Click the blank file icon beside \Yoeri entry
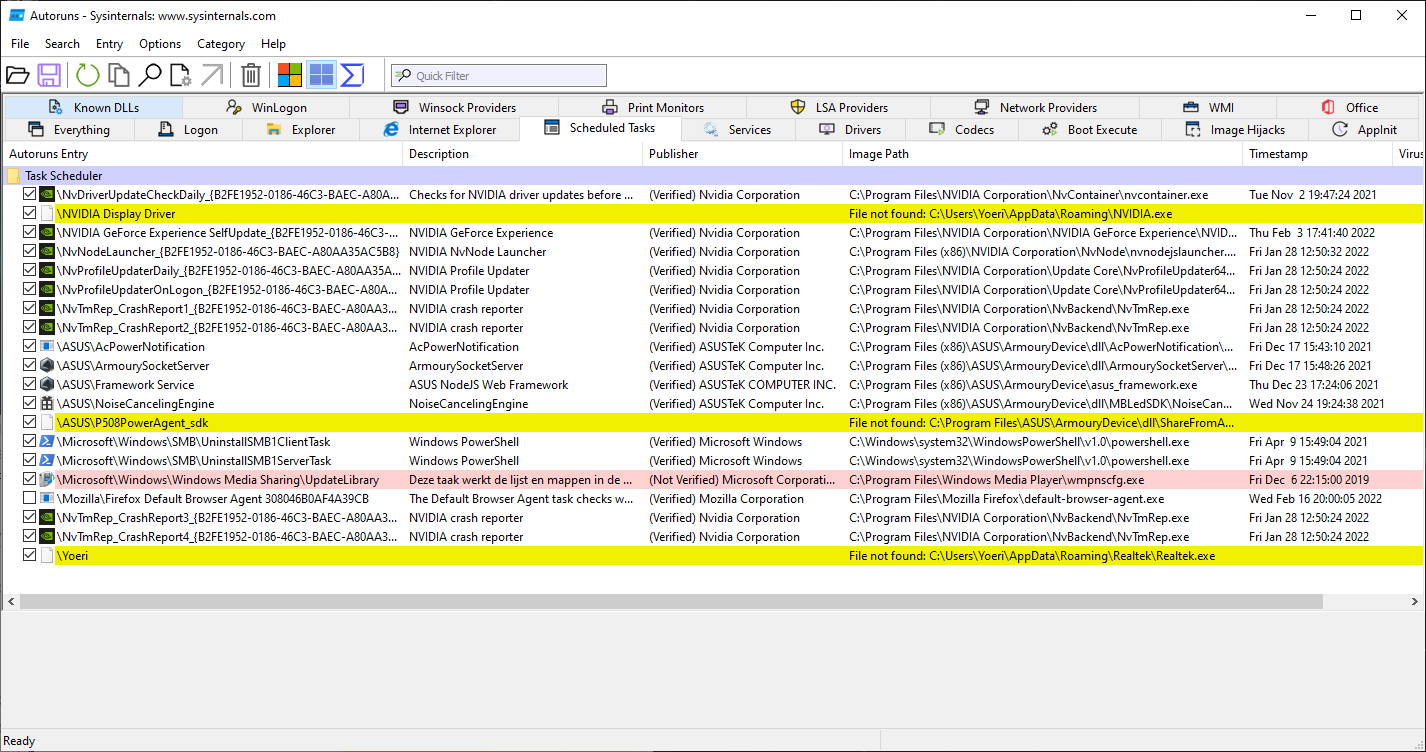The height and width of the screenshot is (752, 1426). 47,556
